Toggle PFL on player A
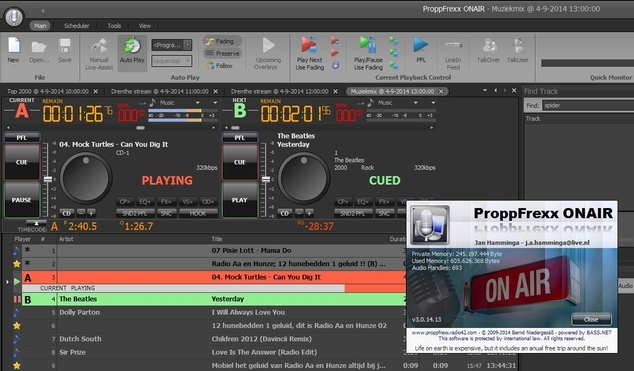The width and height of the screenshot is (634, 371). pos(22,138)
